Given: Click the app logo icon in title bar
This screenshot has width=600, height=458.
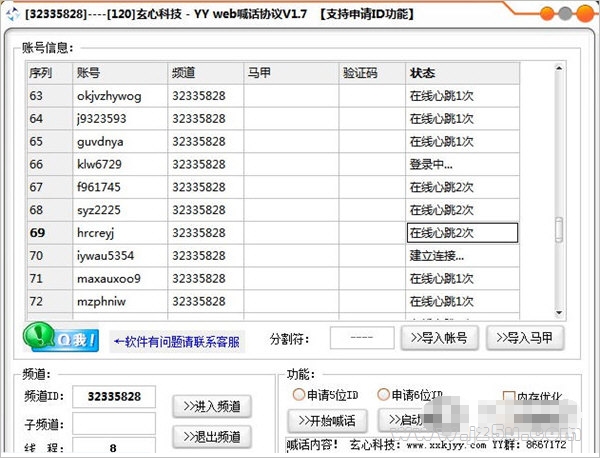Looking at the screenshot, I should pyautogui.click(x=13, y=14).
